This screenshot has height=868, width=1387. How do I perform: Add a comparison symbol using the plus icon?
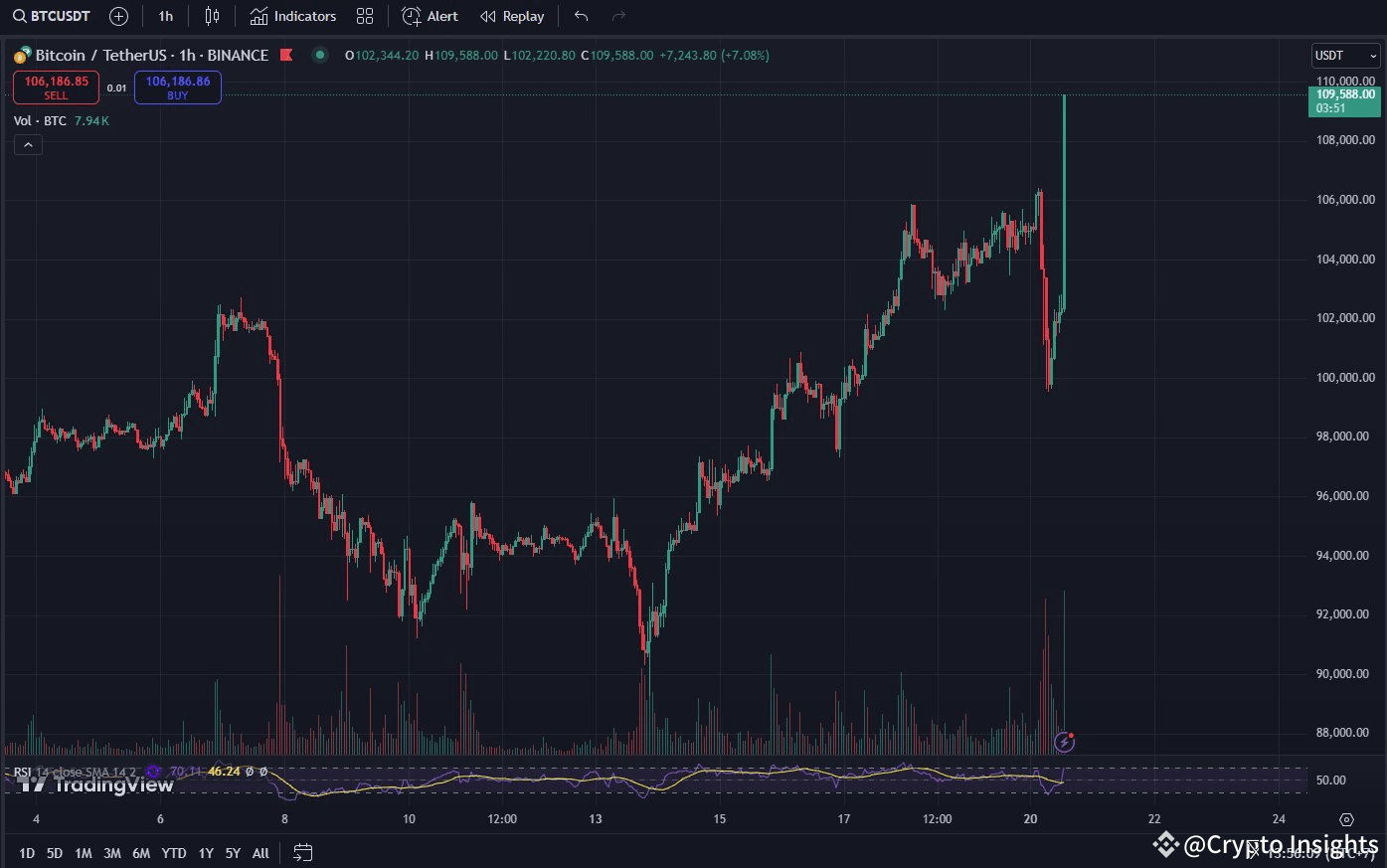[x=118, y=16]
